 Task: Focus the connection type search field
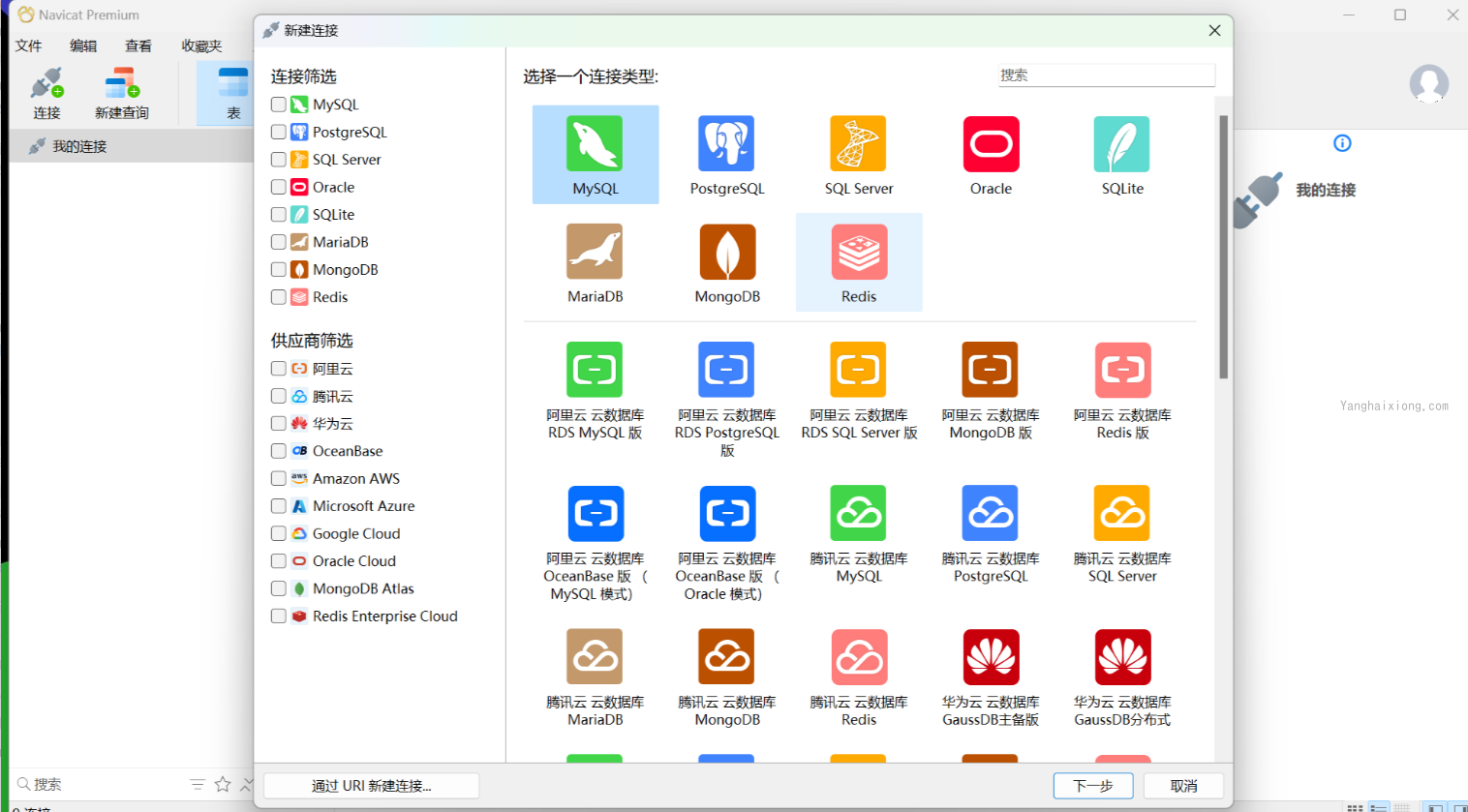click(x=1107, y=75)
